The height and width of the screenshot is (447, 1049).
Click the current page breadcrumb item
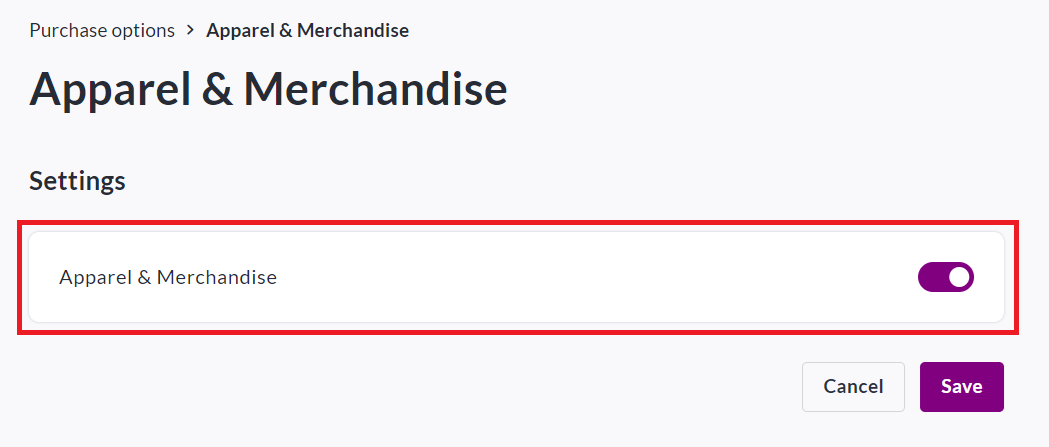(307, 30)
